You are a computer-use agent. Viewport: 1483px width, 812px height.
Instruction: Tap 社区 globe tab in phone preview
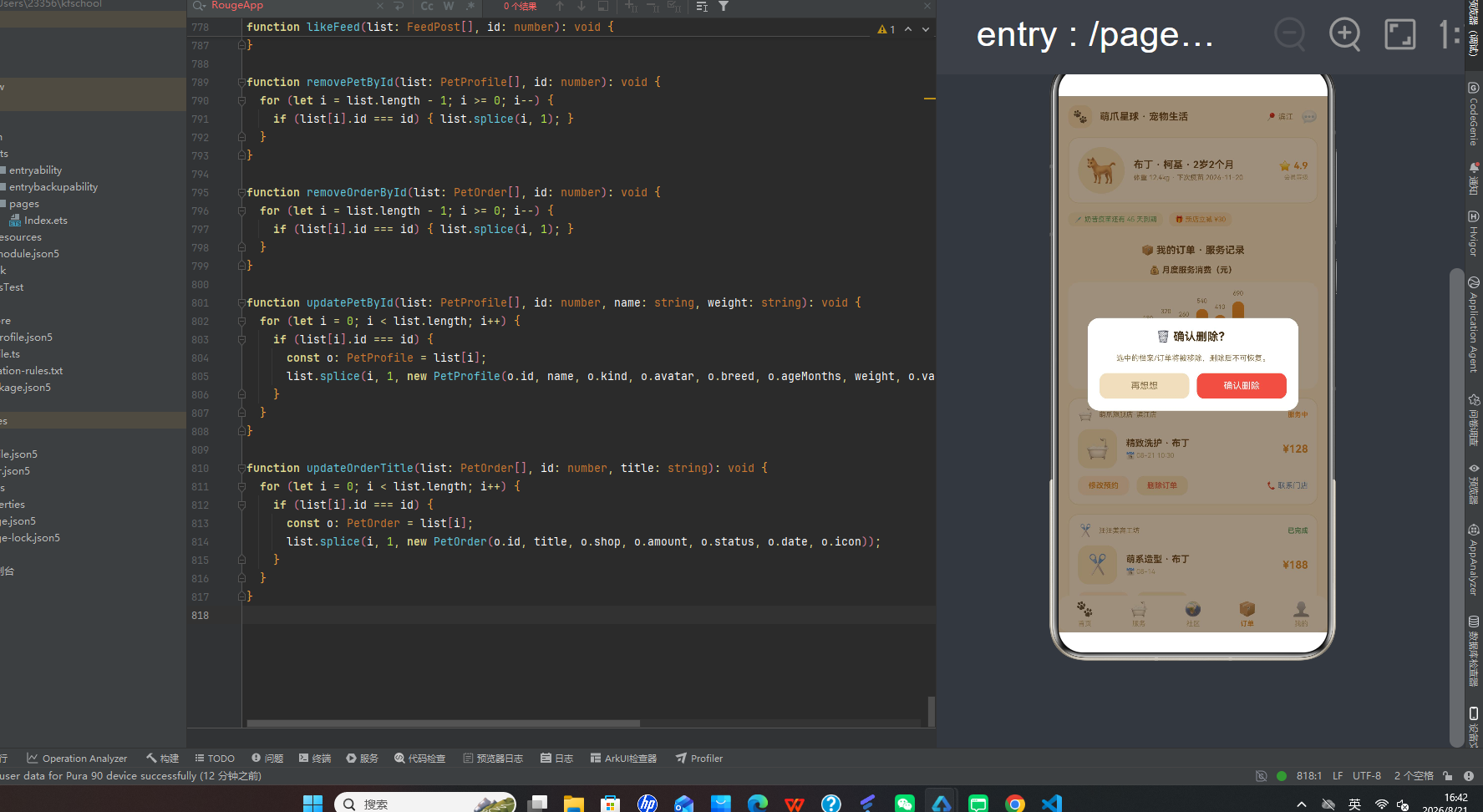[1193, 613]
